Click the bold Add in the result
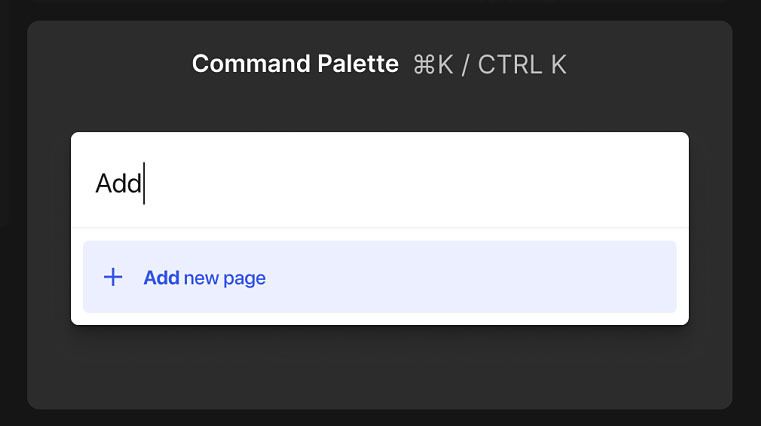761x426 pixels. tap(162, 278)
